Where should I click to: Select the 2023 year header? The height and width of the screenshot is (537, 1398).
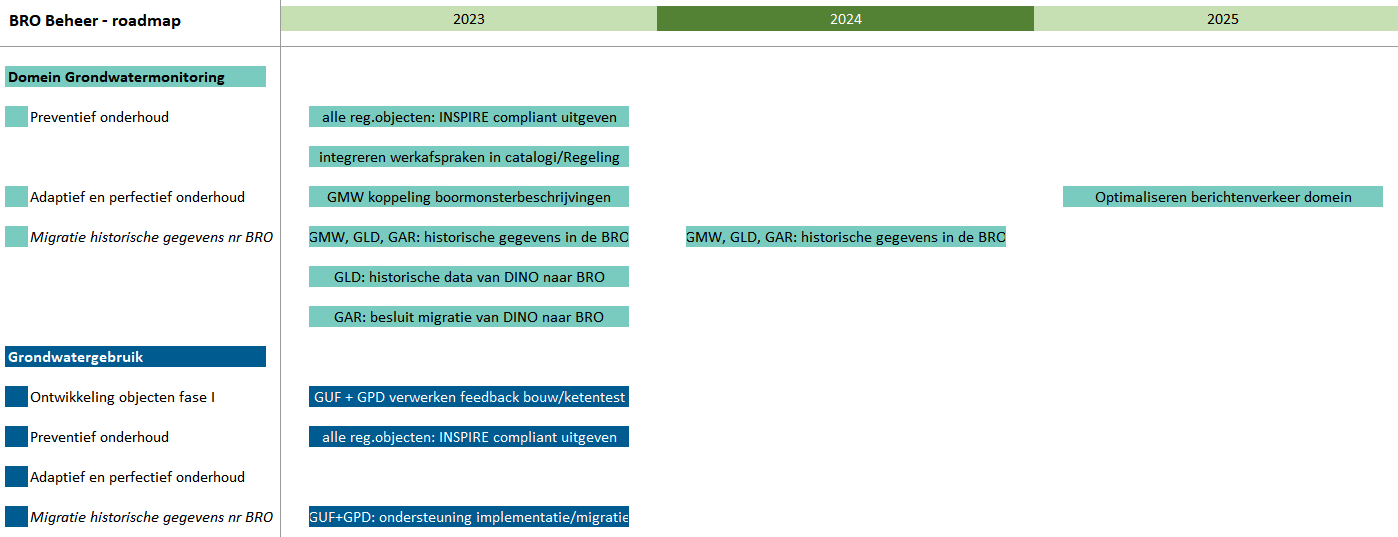(468, 18)
